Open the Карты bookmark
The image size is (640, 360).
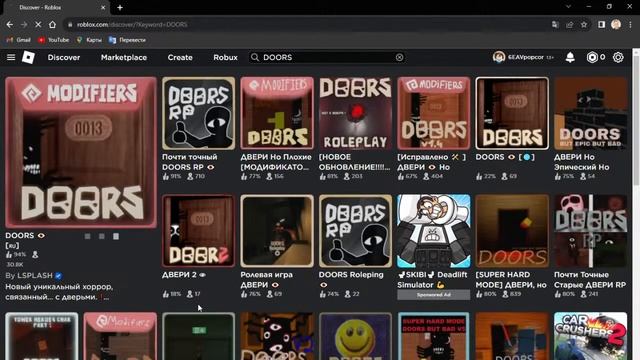89,40
